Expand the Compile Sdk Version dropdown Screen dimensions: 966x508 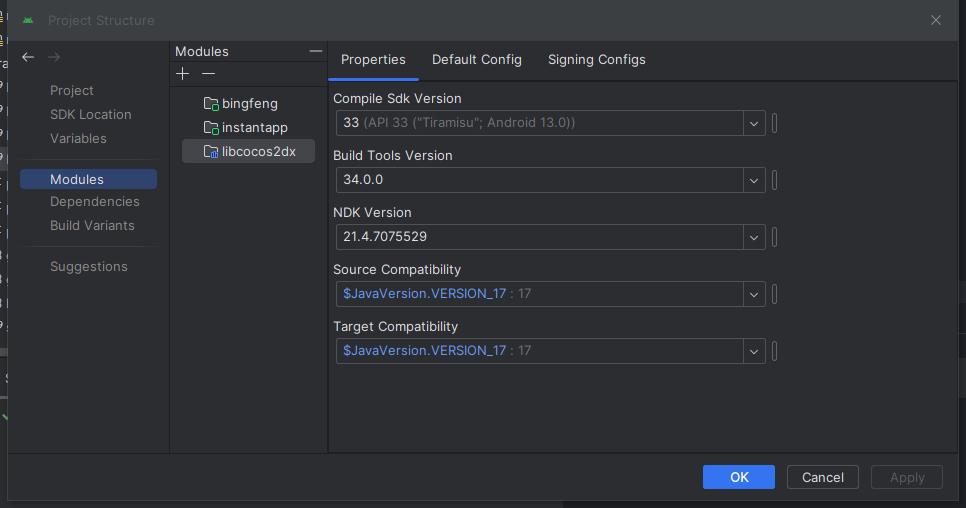(x=754, y=123)
